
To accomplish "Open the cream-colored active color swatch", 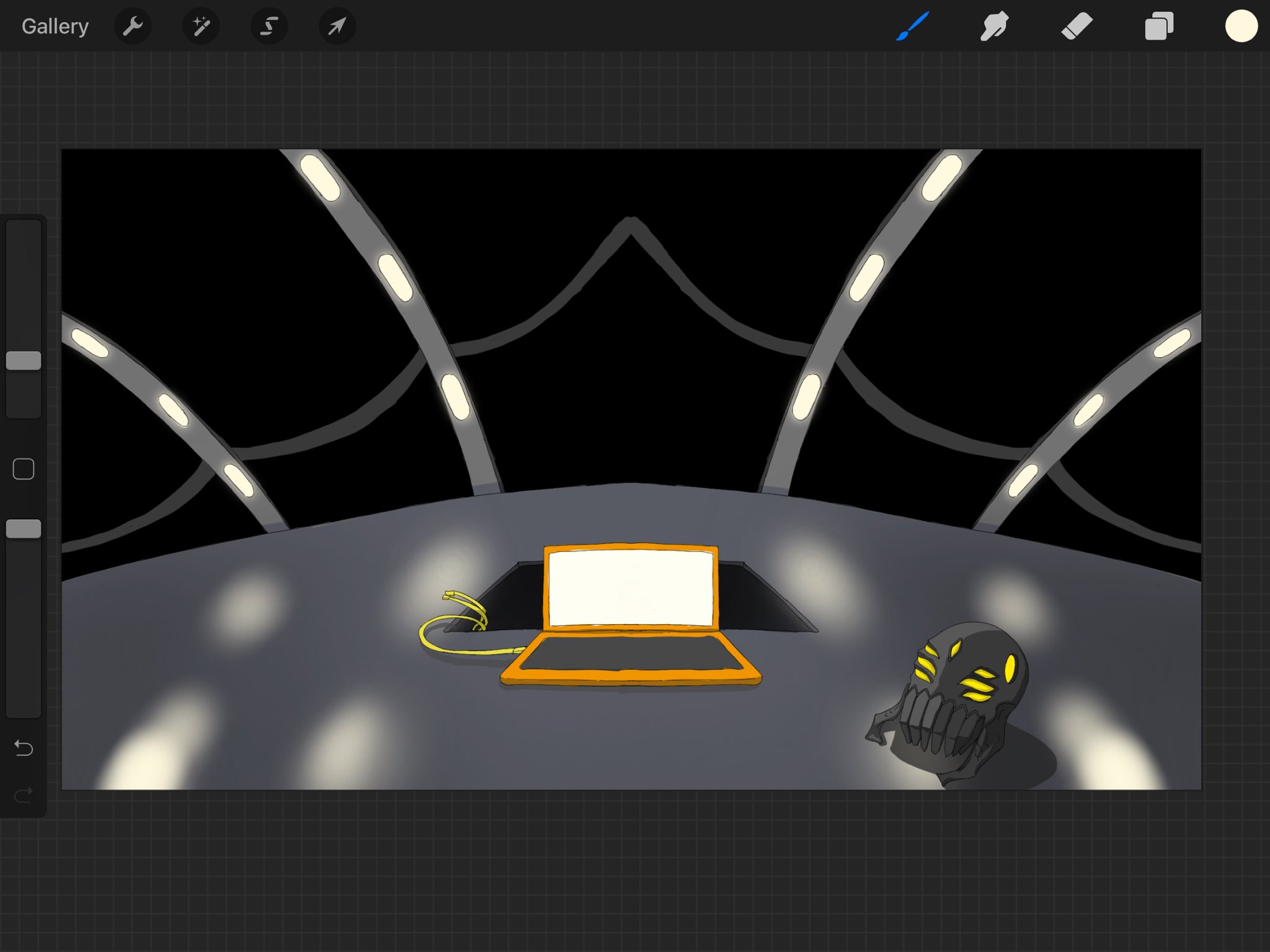I will tap(1241, 27).
